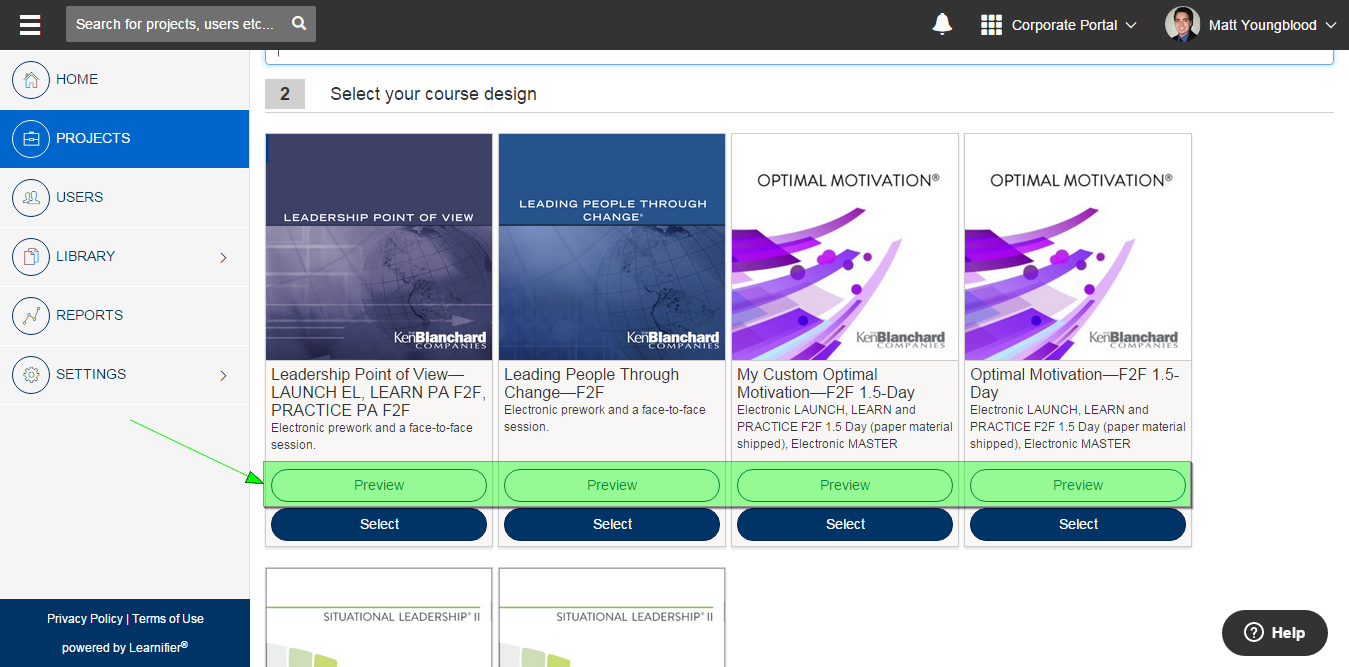Image resolution: width=1349 pixels, height=667 pixels.
Task: Click the Reports chart icon
Action: 31,316
